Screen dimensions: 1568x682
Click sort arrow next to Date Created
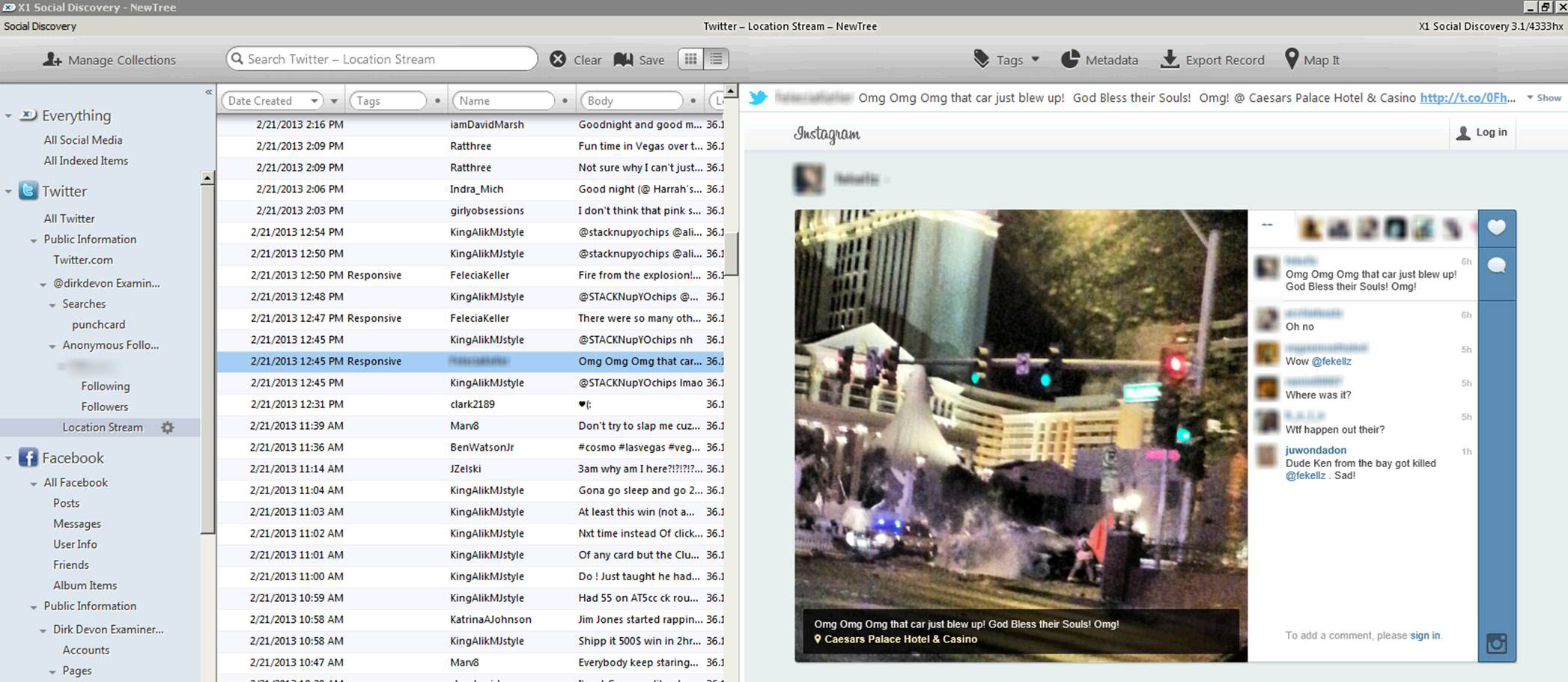334,101
